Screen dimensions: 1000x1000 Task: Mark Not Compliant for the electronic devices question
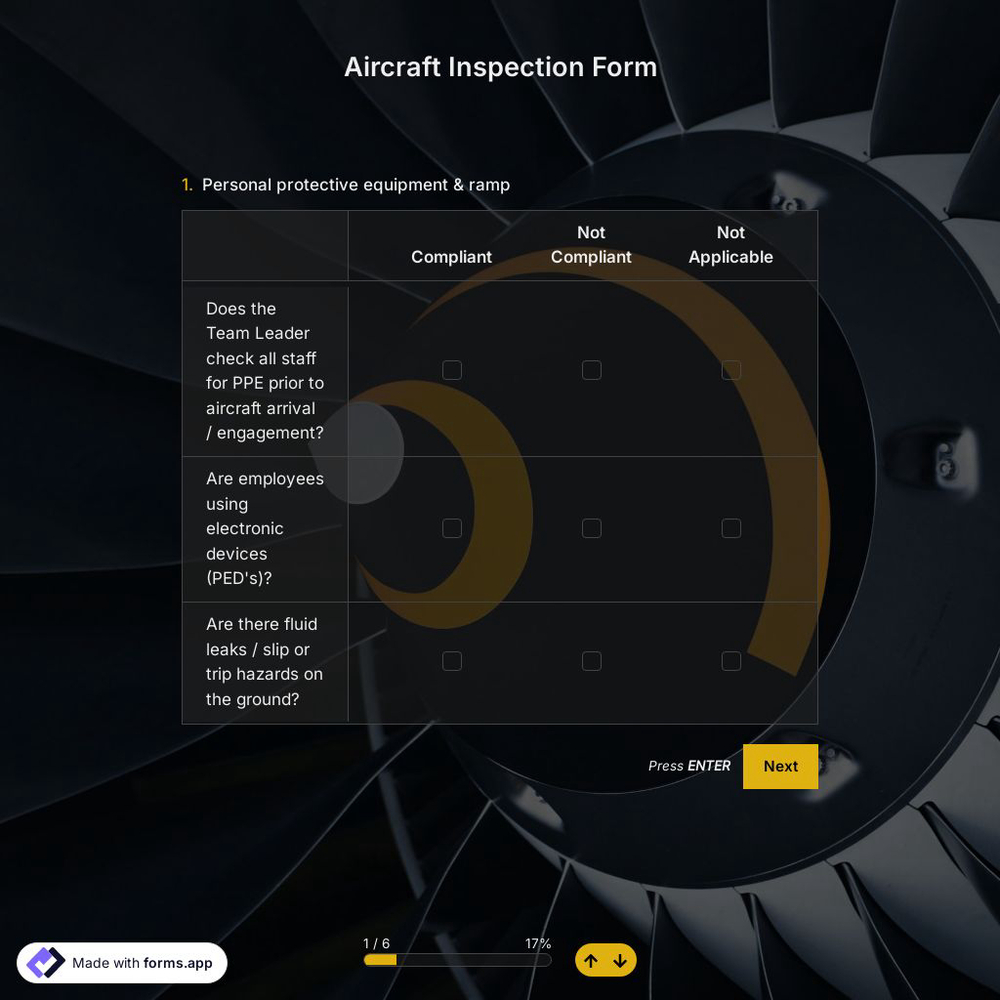(591, 528)
